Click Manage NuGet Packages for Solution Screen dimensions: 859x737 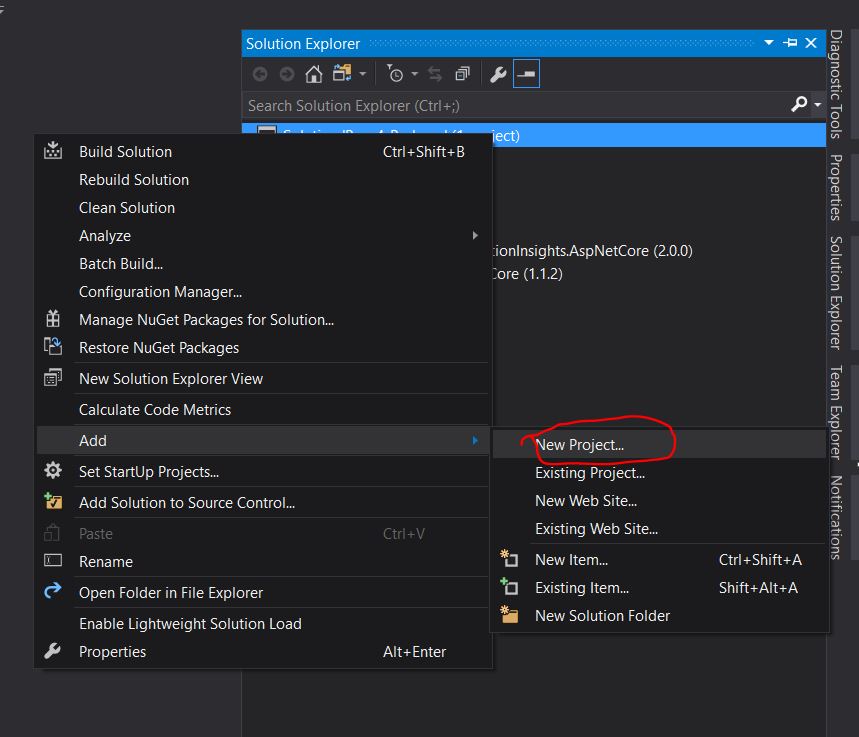pos(206,320)
